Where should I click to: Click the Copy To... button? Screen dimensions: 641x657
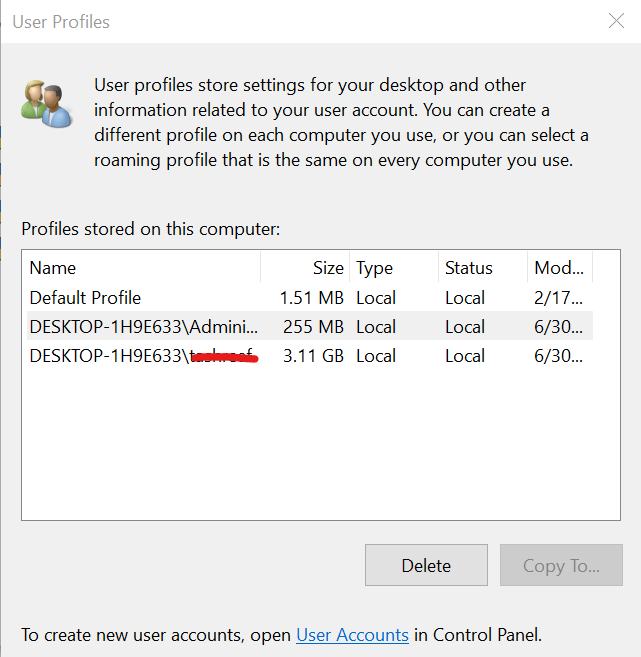[561, 565]
